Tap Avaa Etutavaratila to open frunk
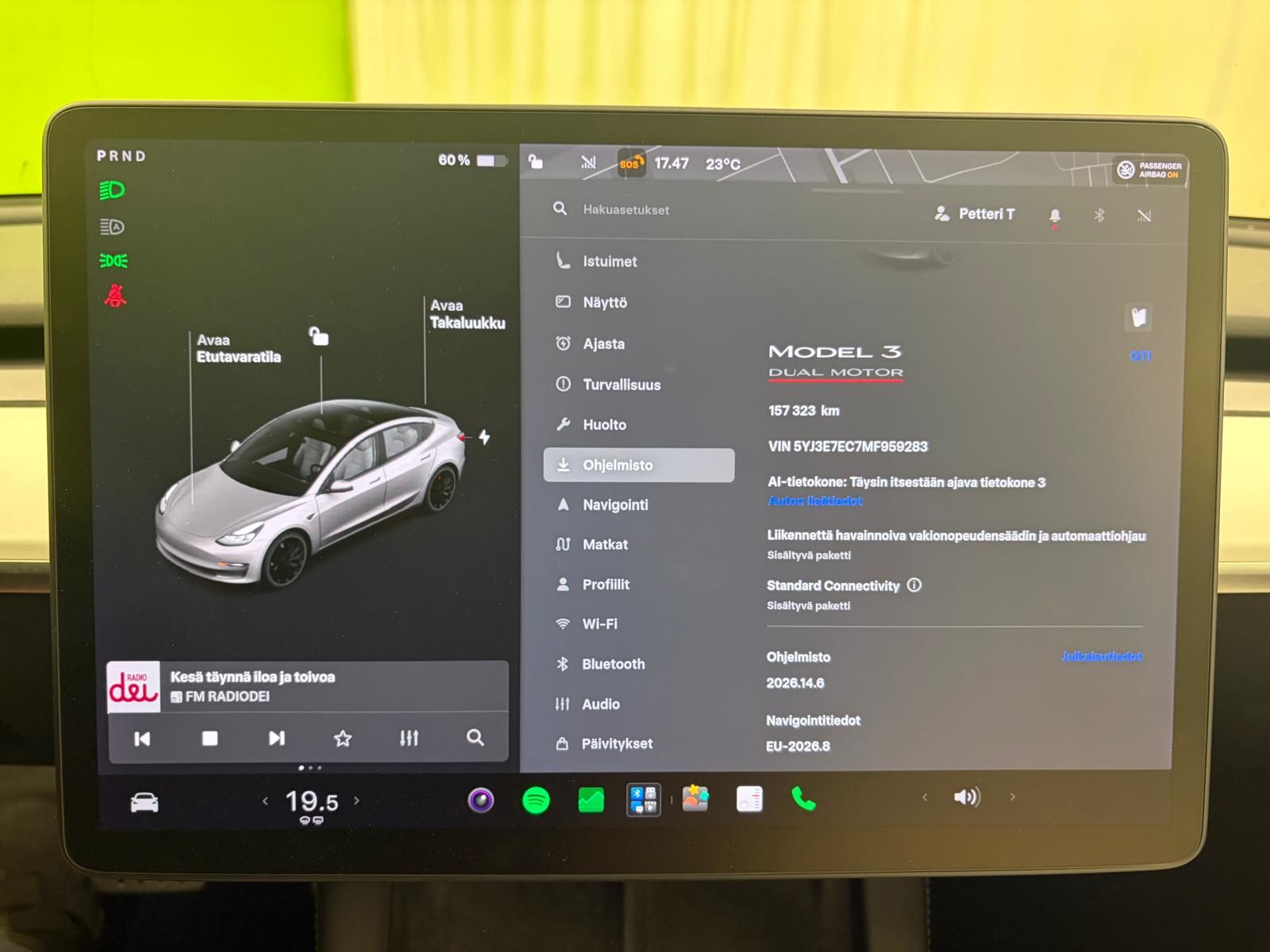1270x952 pixels. click(238, 348)
